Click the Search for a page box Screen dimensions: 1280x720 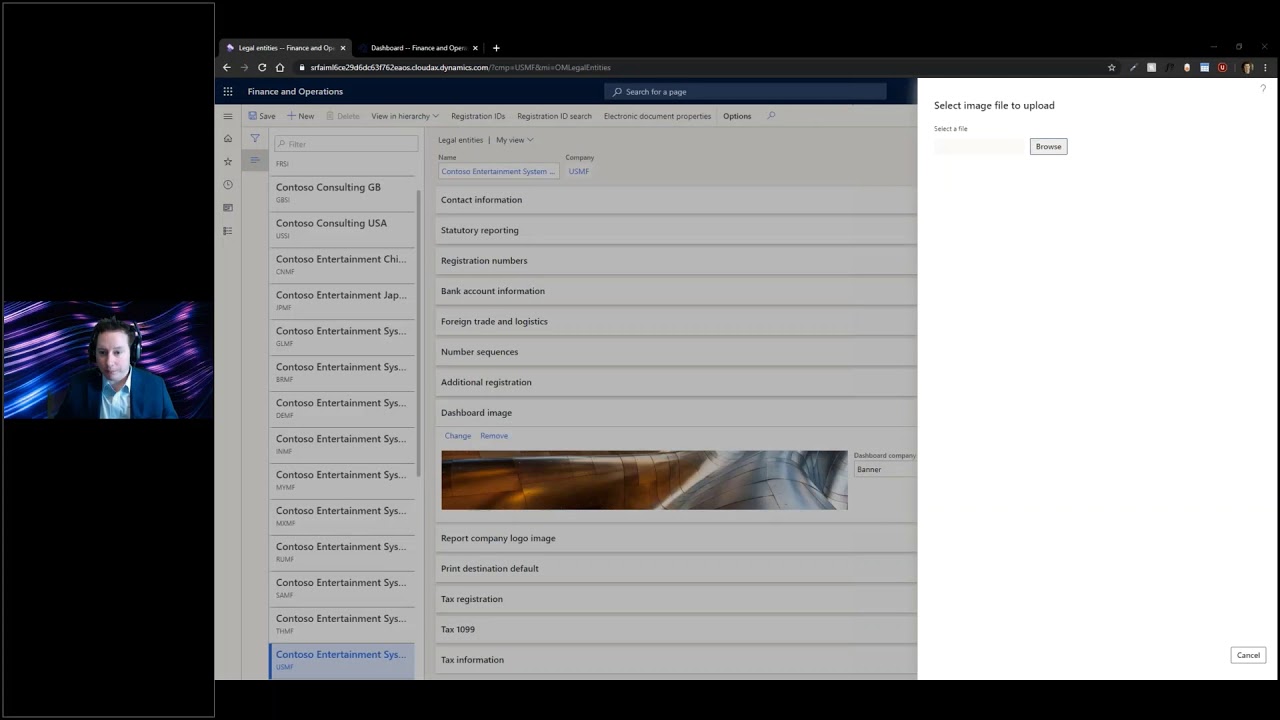(745, 92)
